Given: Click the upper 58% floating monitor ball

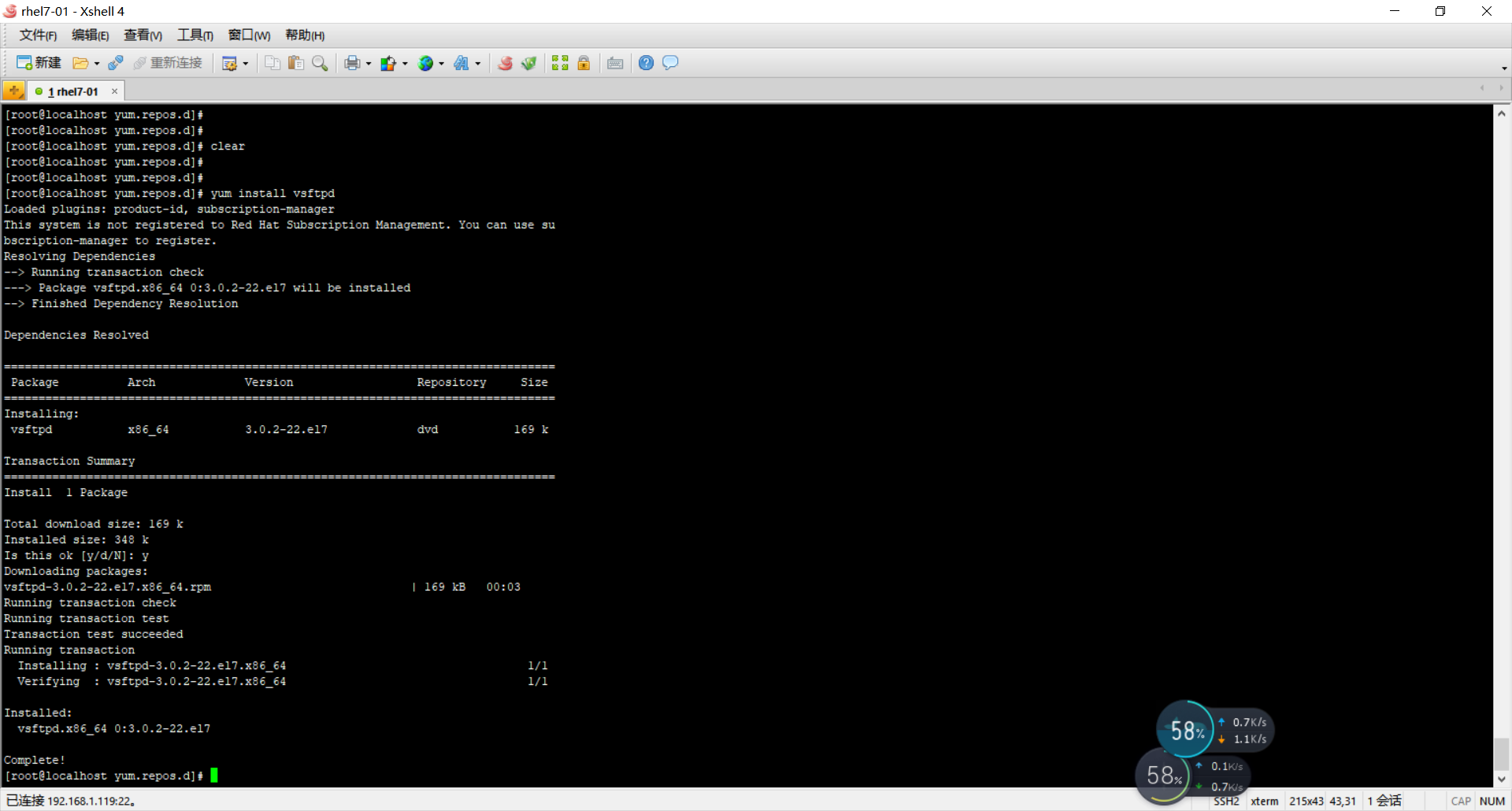Looking at the screenshot, I should click(1186, 730).
